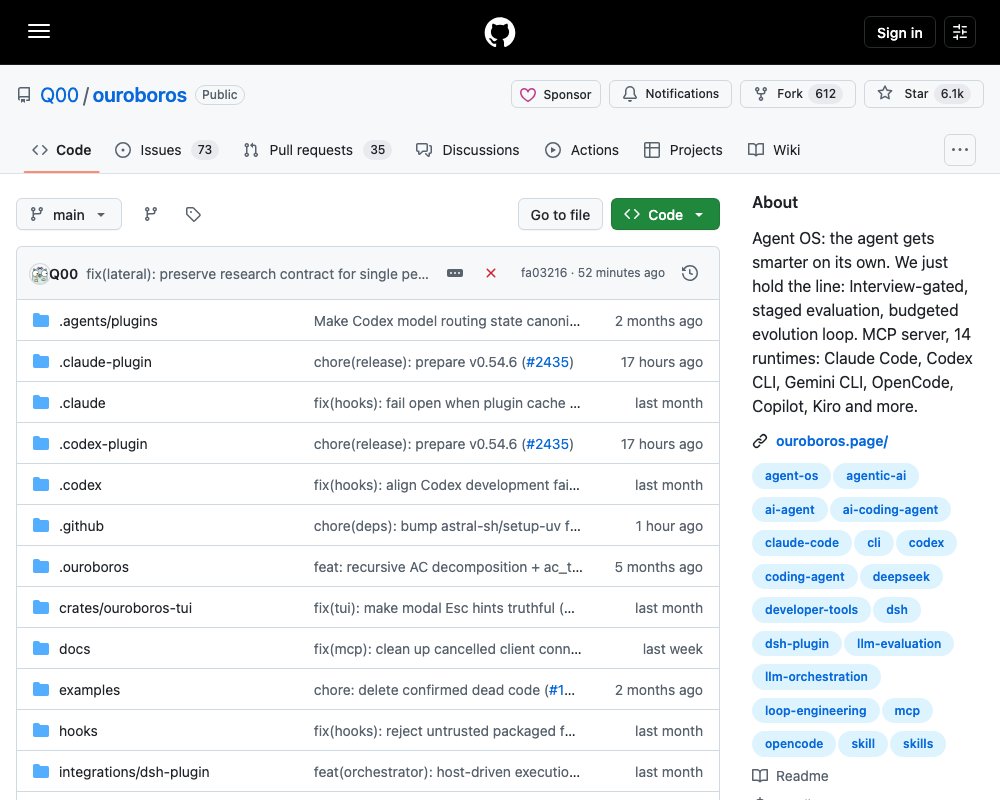Click folder icon beside docs
The height and width of the screenshot is (800, 1000).
coord(41,648)
